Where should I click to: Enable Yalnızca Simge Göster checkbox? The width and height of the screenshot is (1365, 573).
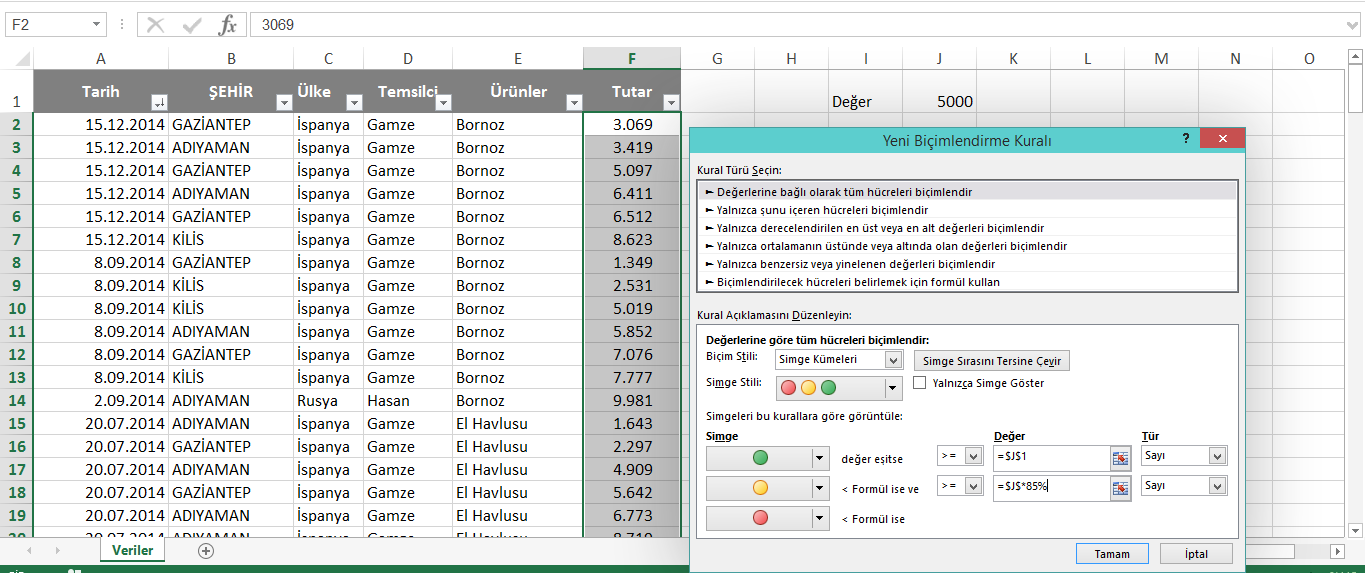coord(920,383)
